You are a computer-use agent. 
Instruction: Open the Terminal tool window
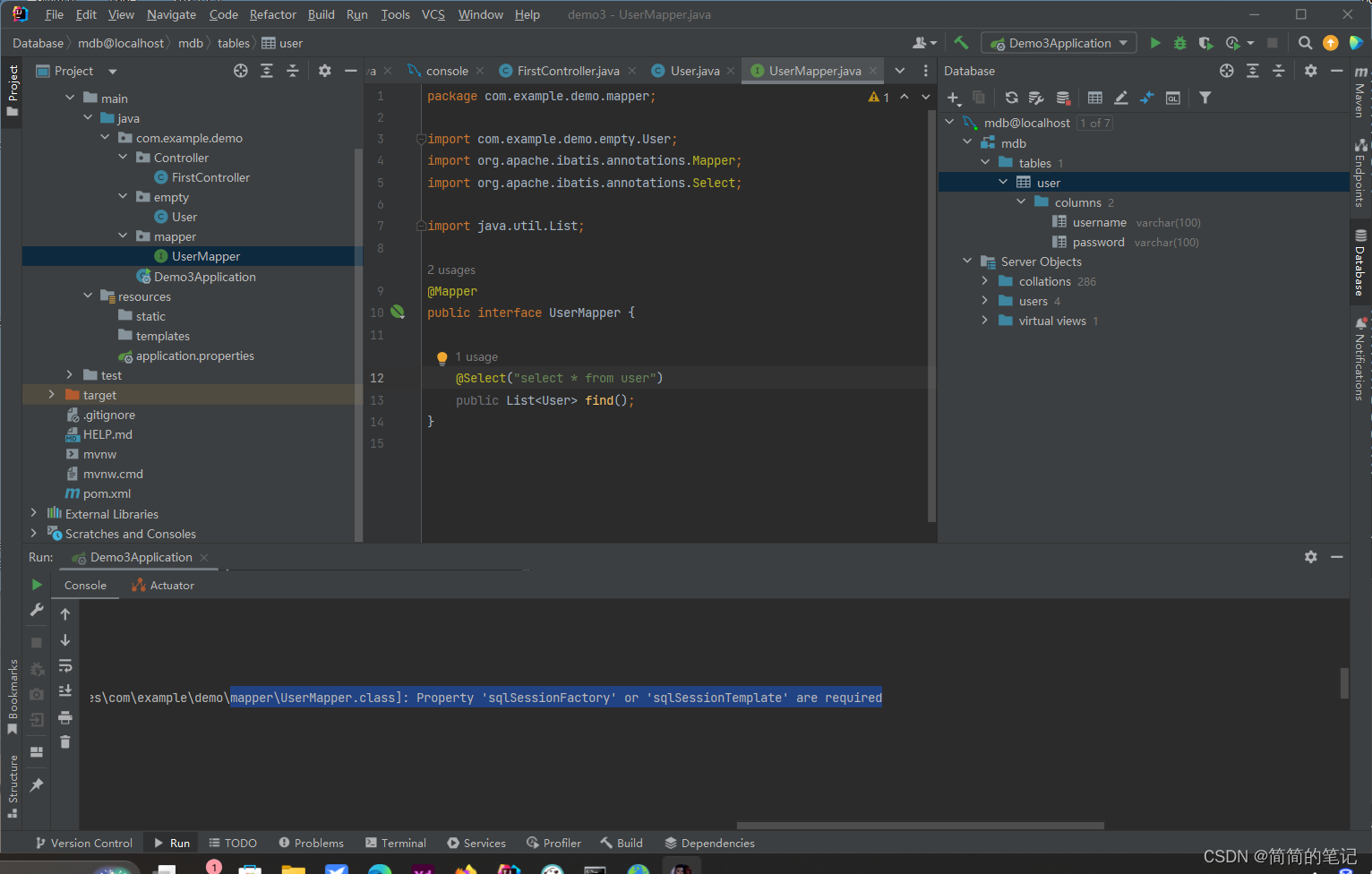[x=396, y=843]
